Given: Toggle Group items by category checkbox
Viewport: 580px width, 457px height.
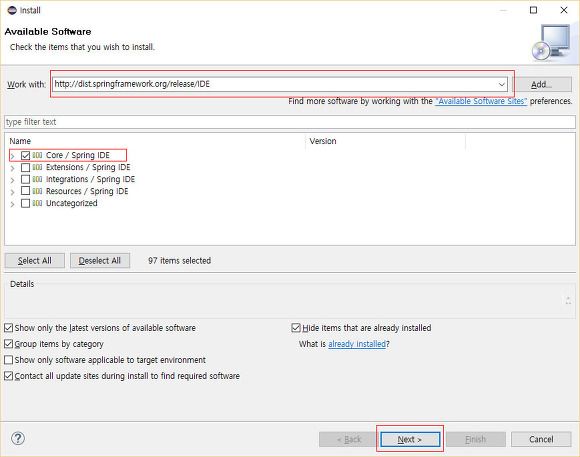Looking at the screenshot, I should coord(9,344).
